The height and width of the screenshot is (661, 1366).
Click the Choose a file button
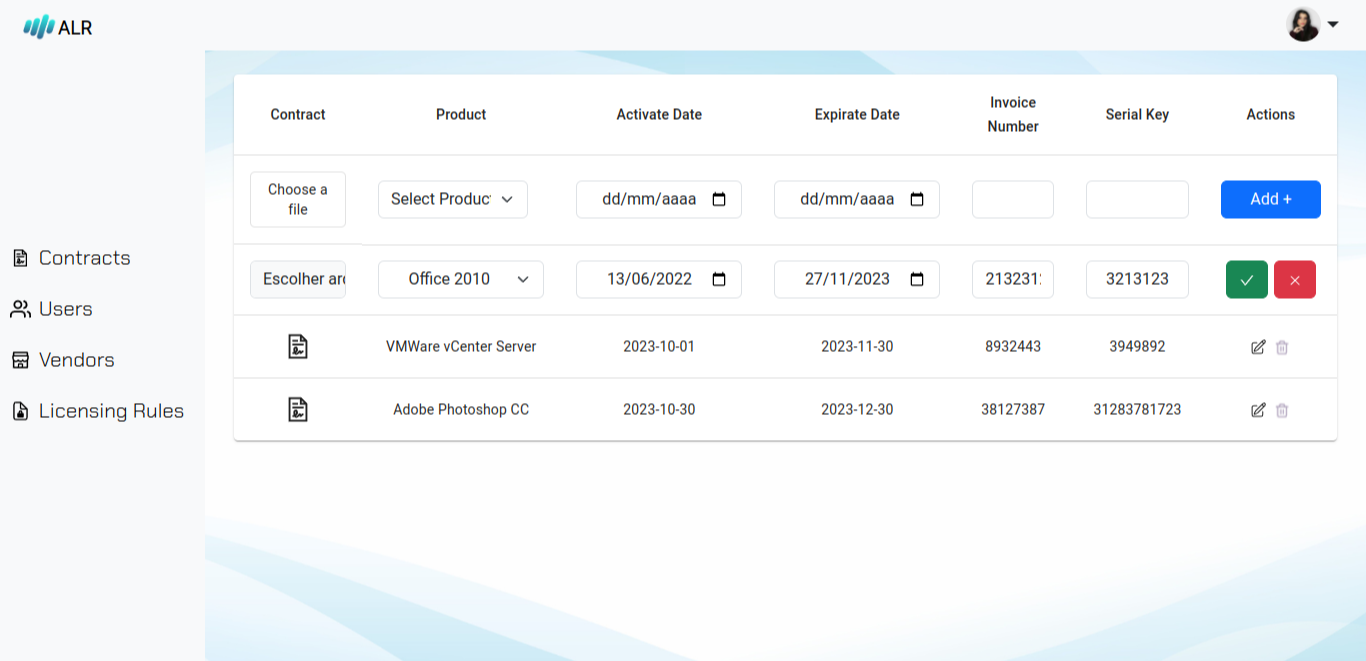point(298,199)
